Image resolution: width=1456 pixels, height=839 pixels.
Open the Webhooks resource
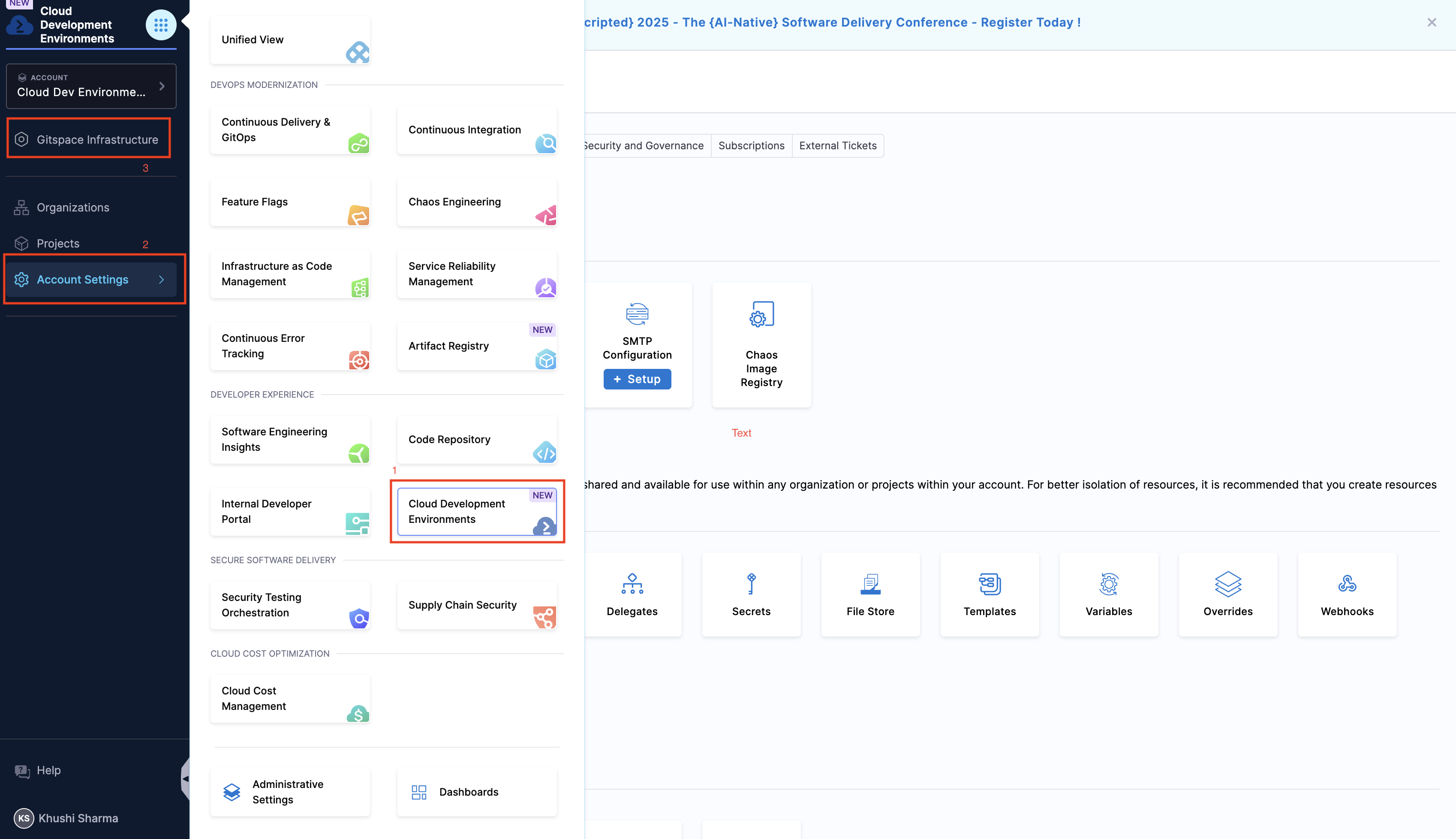pyautogui.click(x=1347, y=595)
